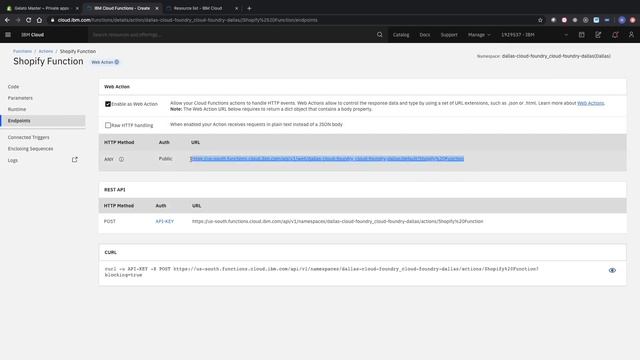The width and height of the screenshot is (640, 360).
Task: Open the notifications bell icon
Action: (x=615, y=35)
